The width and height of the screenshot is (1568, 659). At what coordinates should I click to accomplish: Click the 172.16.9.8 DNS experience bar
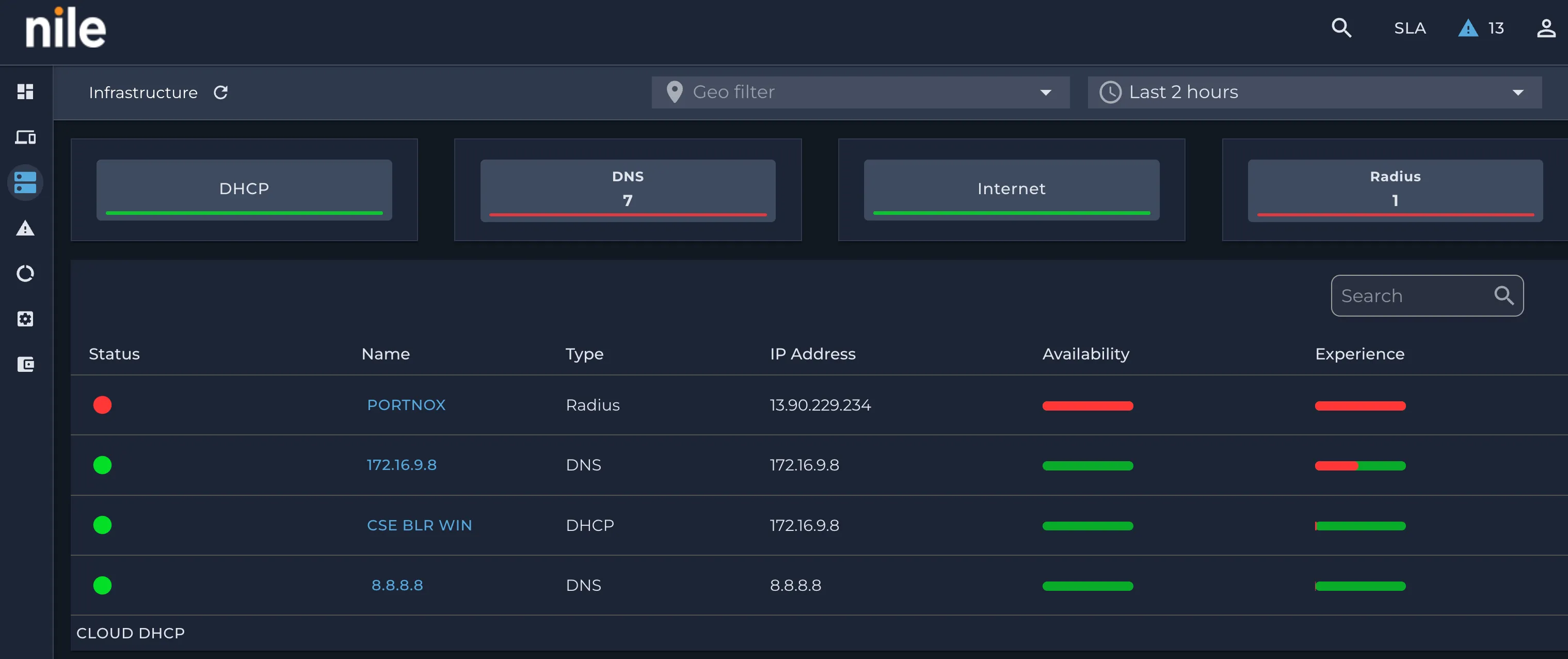pos(1360,466)
